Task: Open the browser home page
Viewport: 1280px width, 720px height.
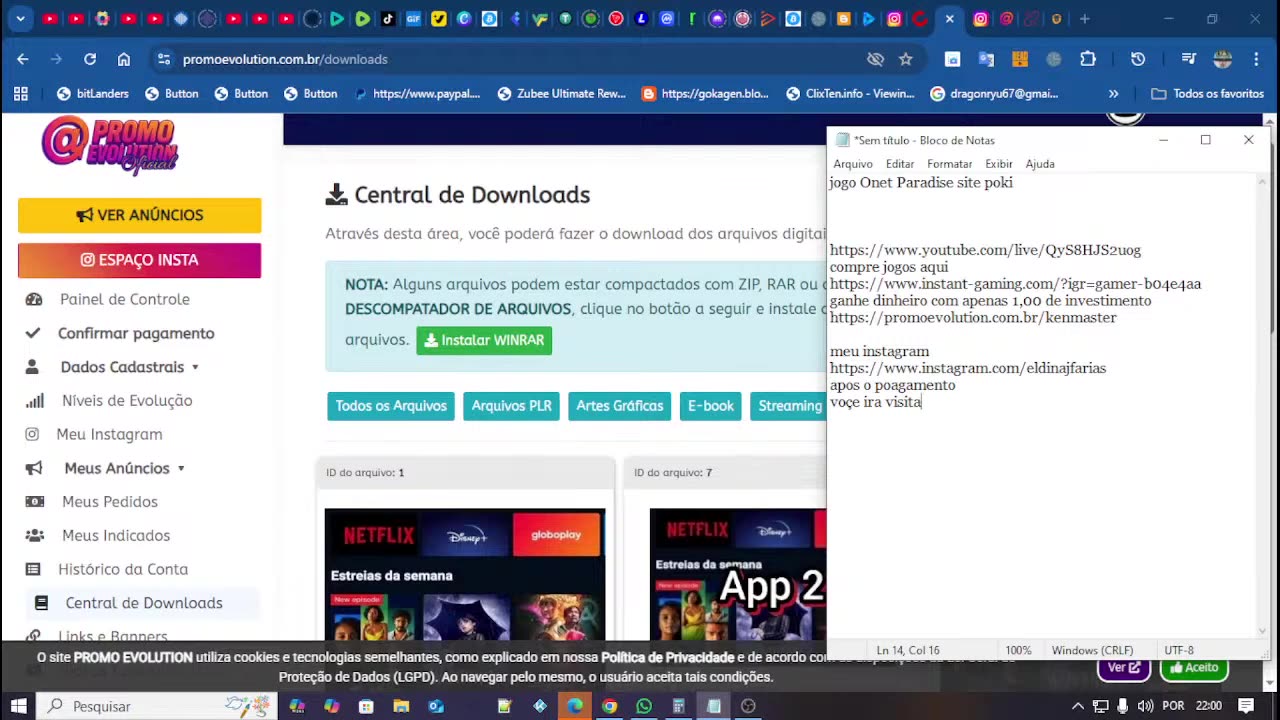Action: (124, 59)
